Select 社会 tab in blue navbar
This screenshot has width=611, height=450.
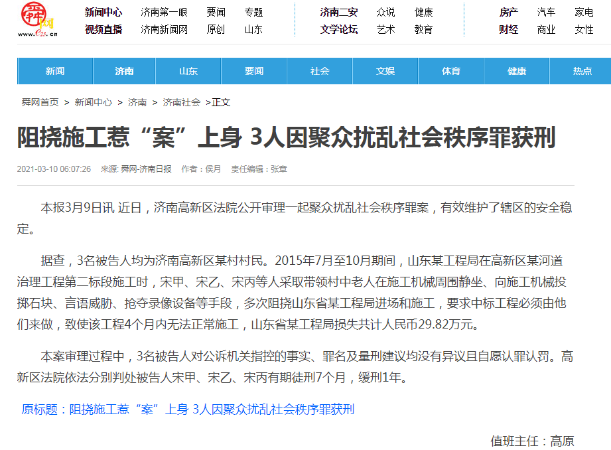[x=320, y=71]
